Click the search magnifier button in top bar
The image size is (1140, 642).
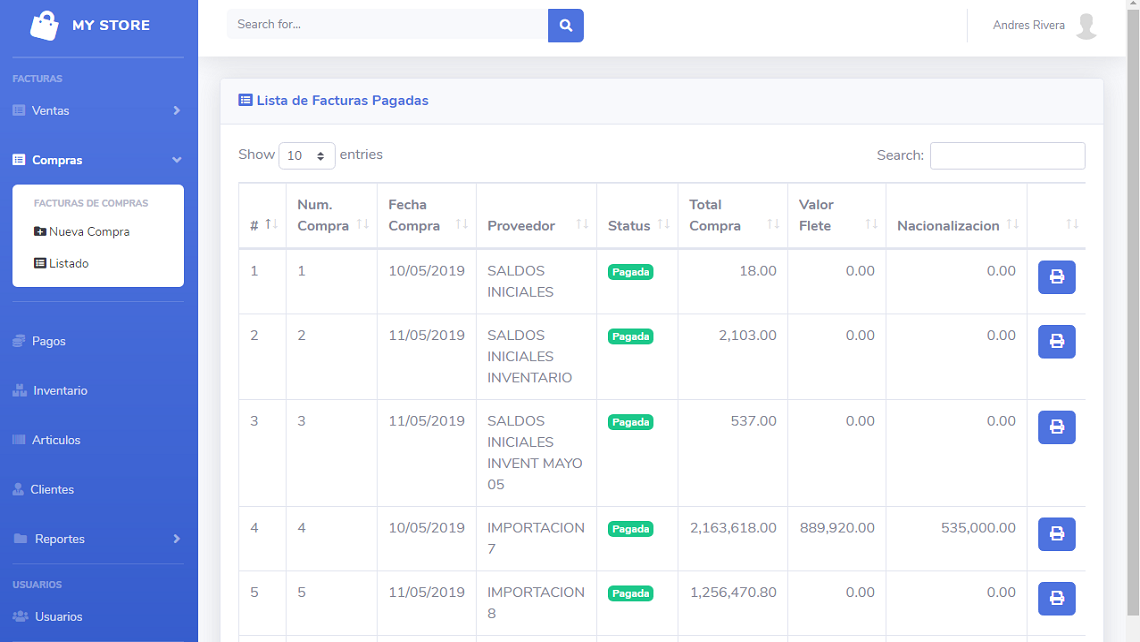point(565,25)
